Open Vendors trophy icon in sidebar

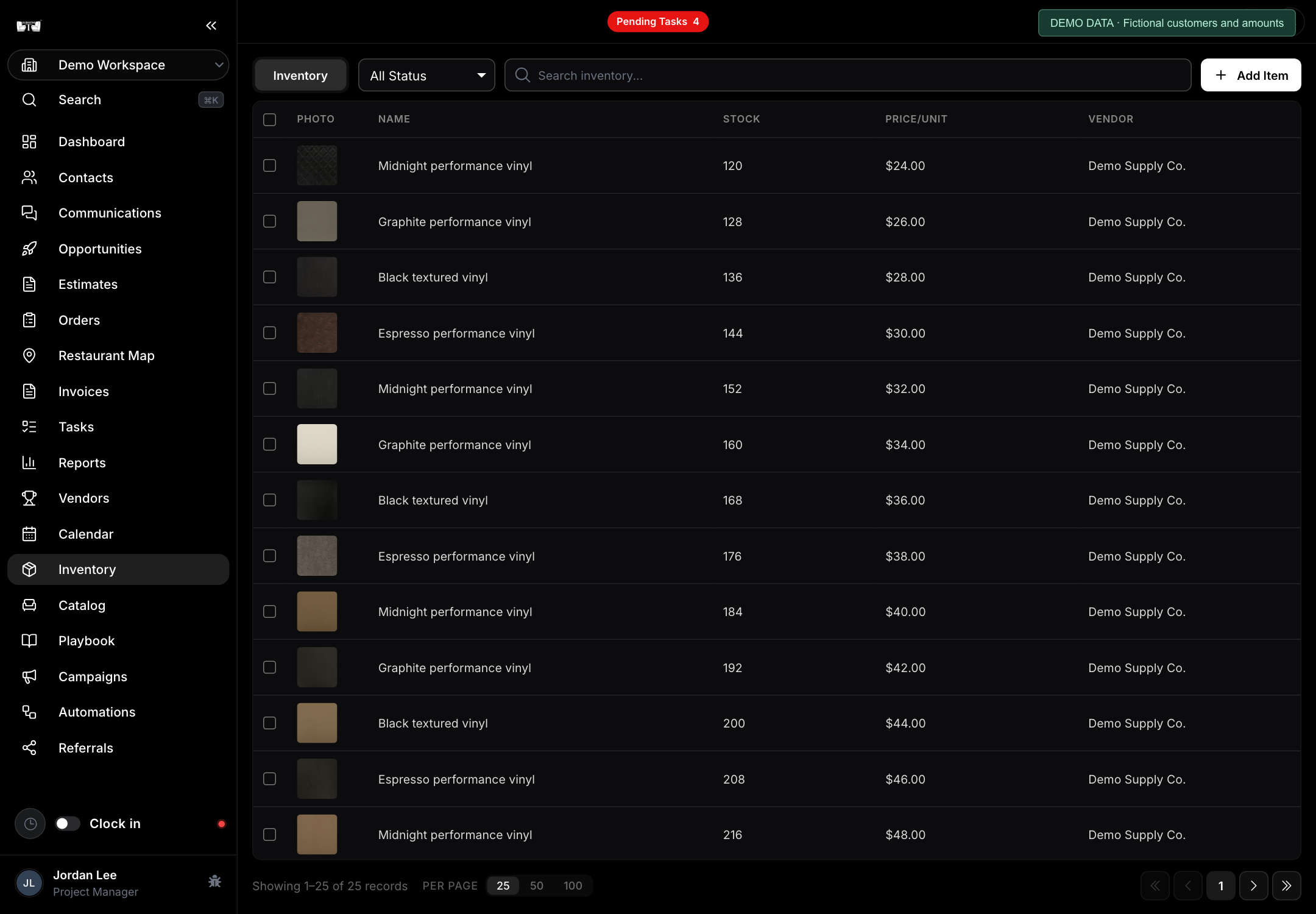tap(29, 498)
